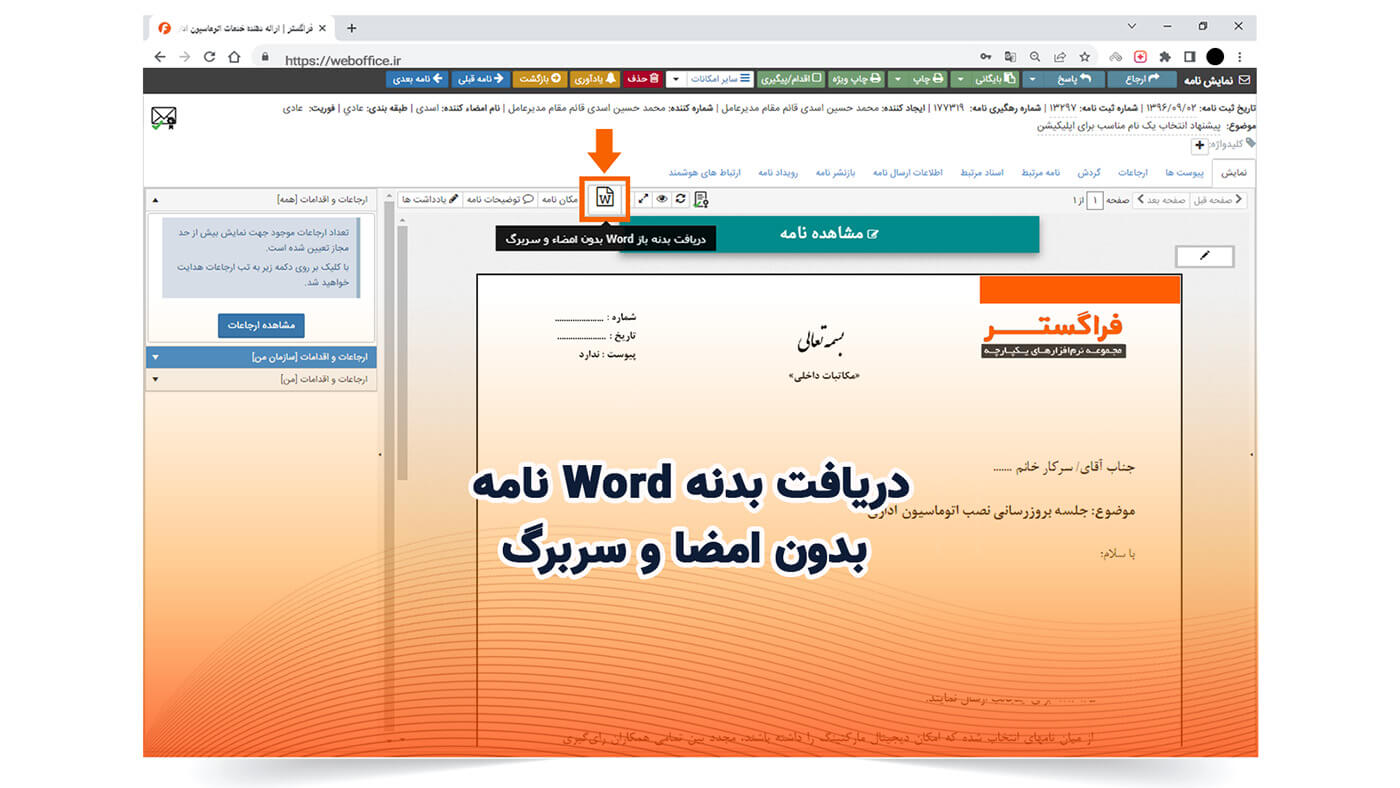Click the یادآوری reminder button

click(x=594, y=80)
